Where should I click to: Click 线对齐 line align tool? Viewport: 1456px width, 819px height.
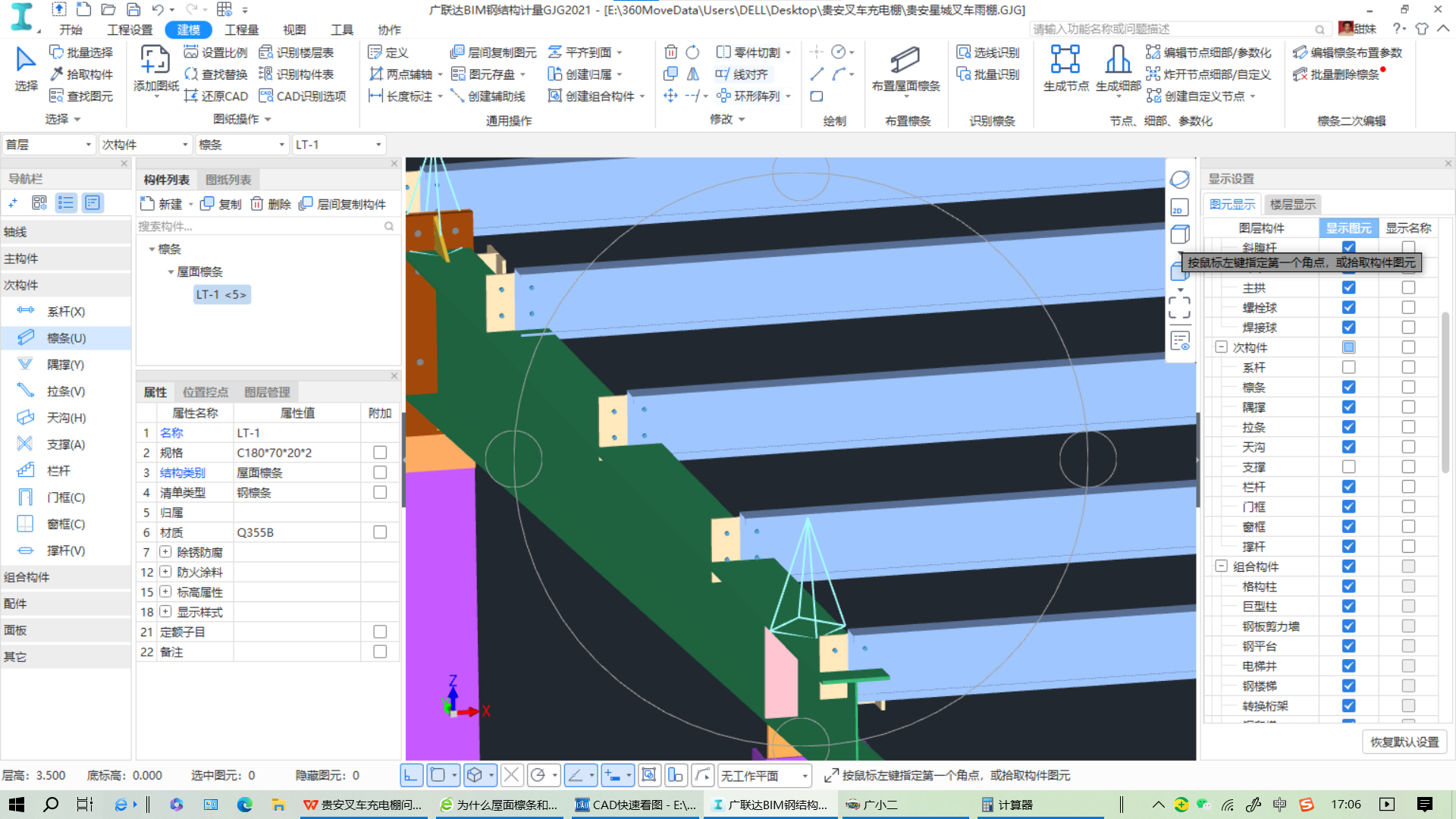742,74
